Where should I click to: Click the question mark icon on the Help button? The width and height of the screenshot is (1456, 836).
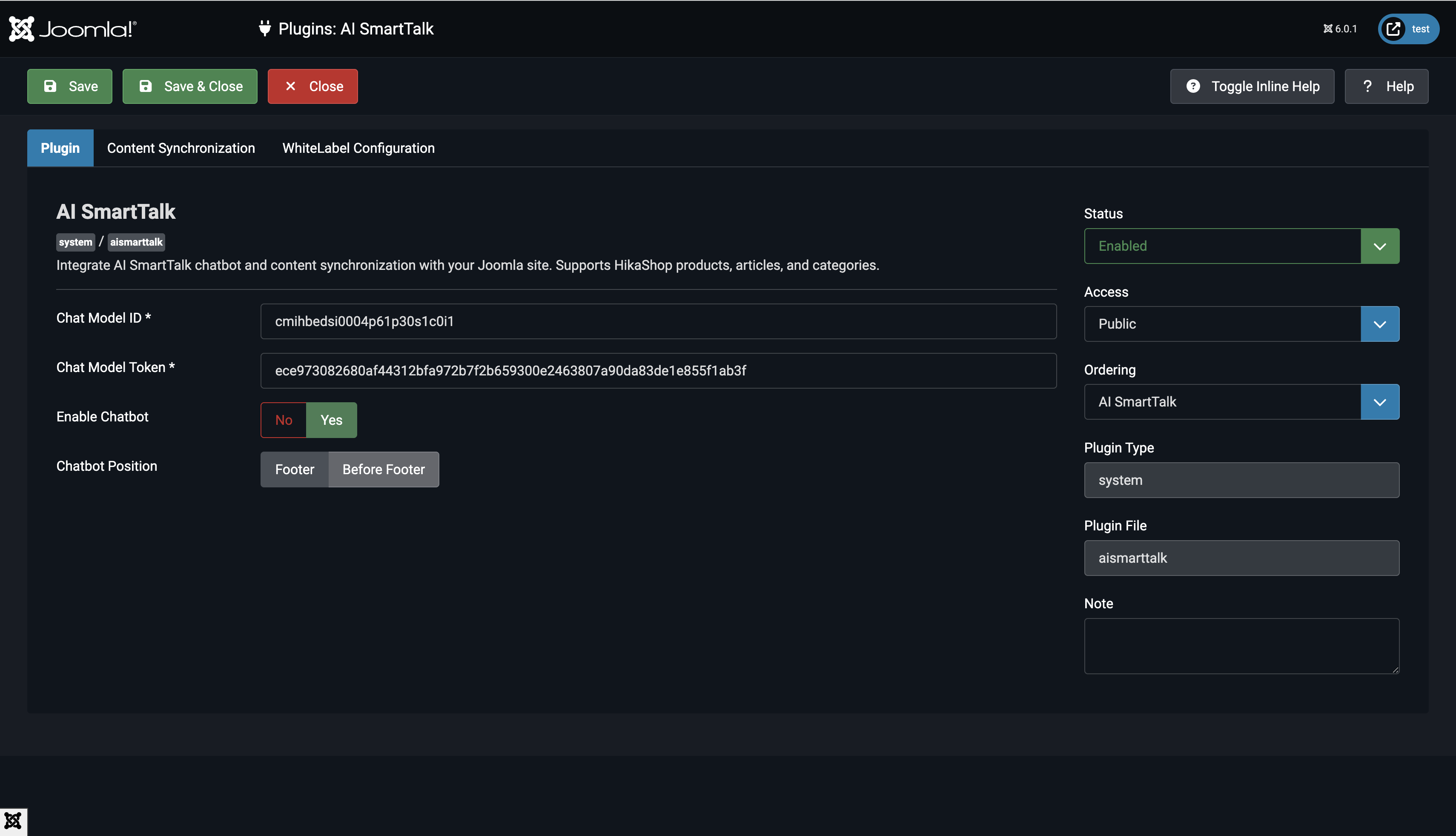click(x=1367, y=86)
